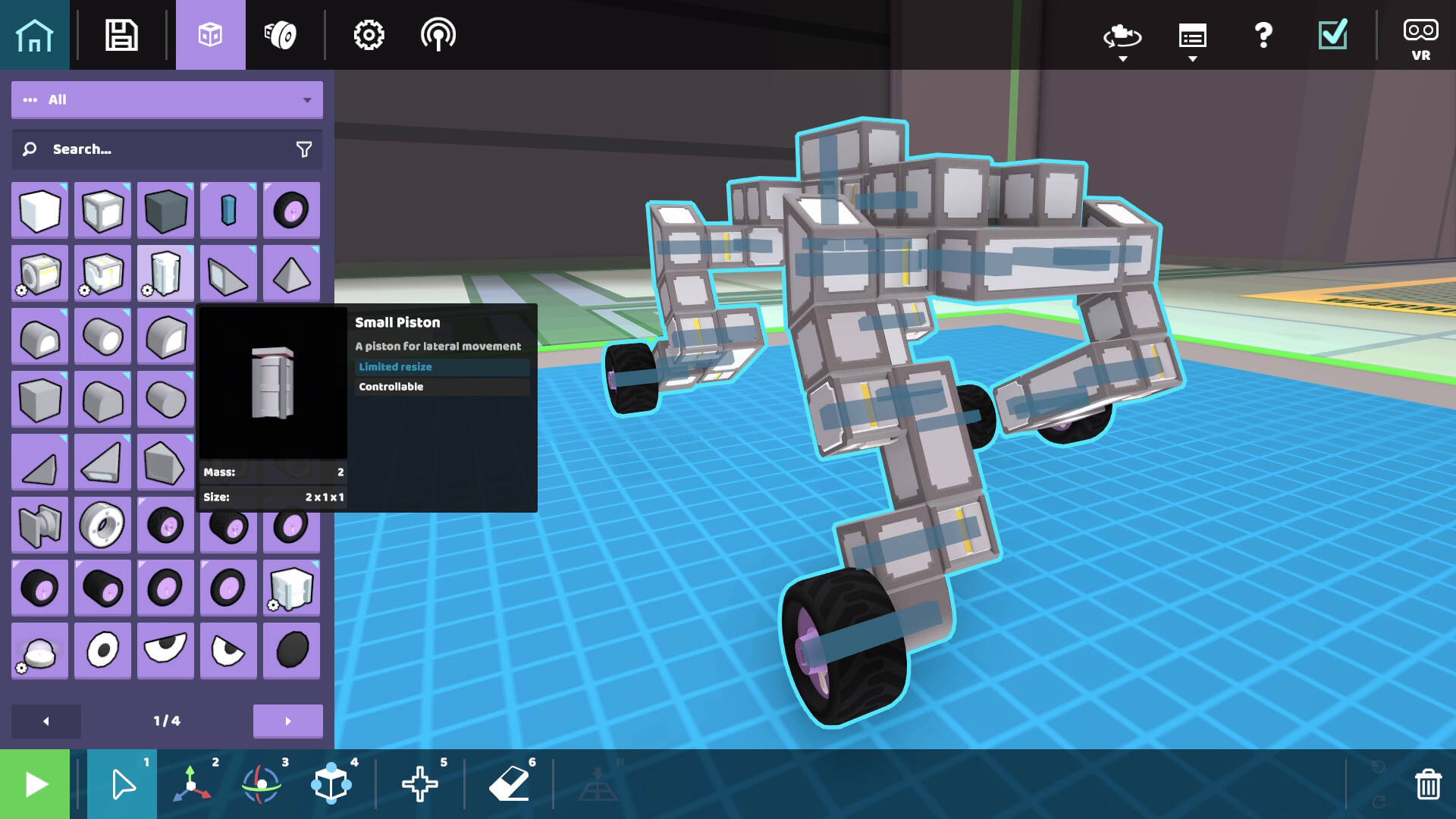Viewport: 1456px width, 819px height.
Task: Select the Small Piston block thumbnail
Action: coord(165,273)
